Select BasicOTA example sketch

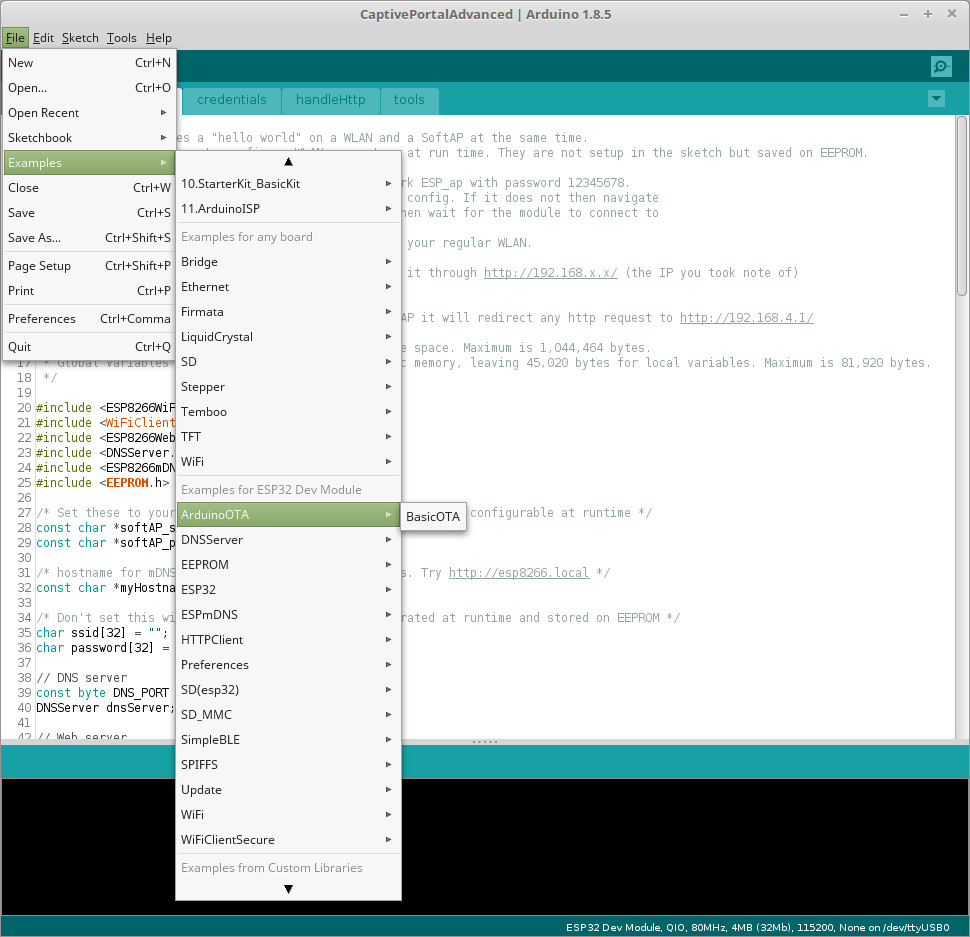[x=433, y=517]
